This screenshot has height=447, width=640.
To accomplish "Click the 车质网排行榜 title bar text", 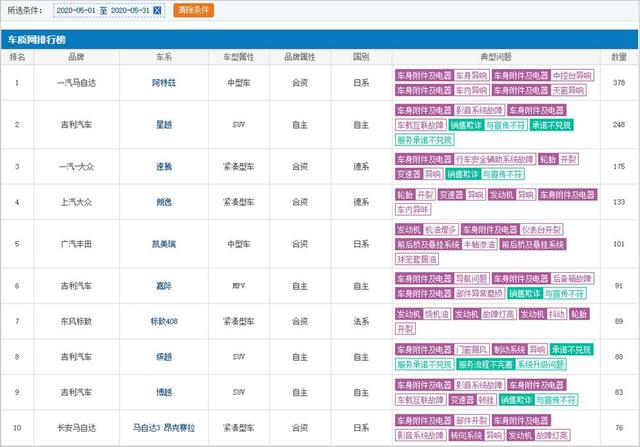I will (37, 40).
